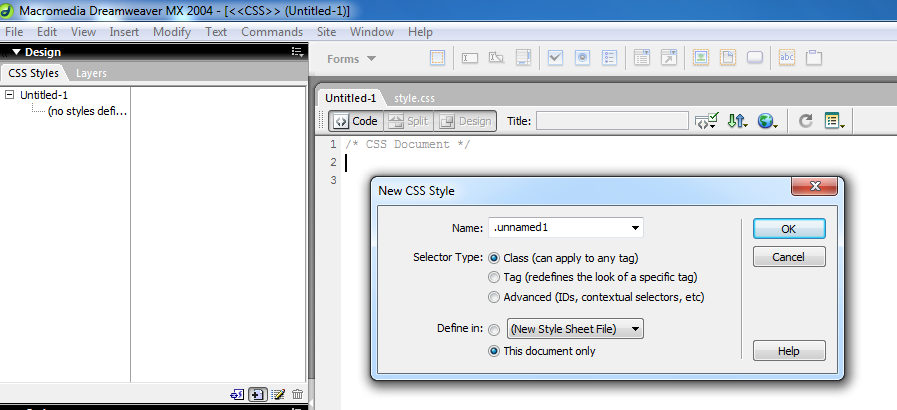Open the View menu
Viewport: 897px width, 410px height.
[83, 32]
